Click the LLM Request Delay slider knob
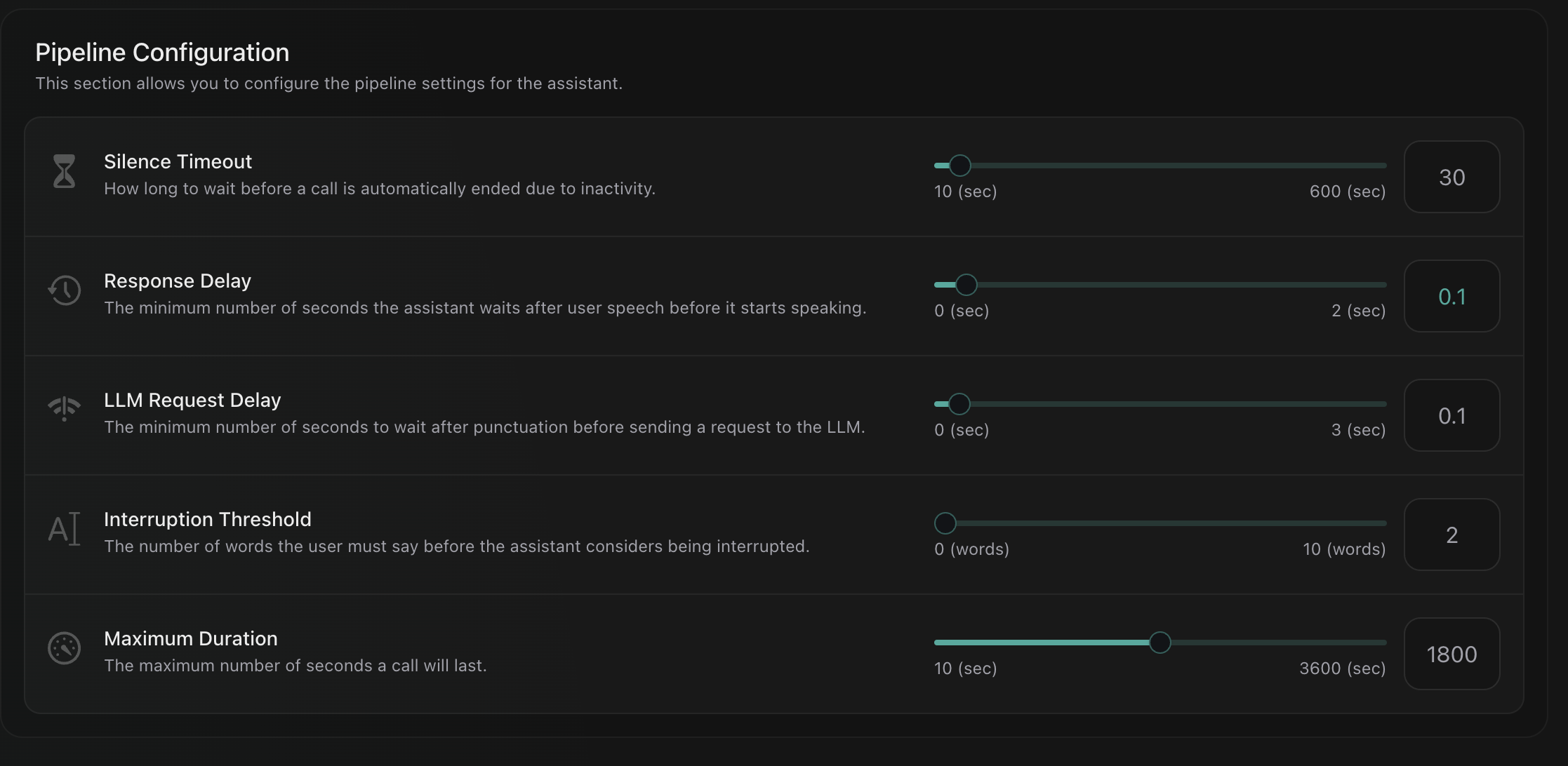 (959, 404)
